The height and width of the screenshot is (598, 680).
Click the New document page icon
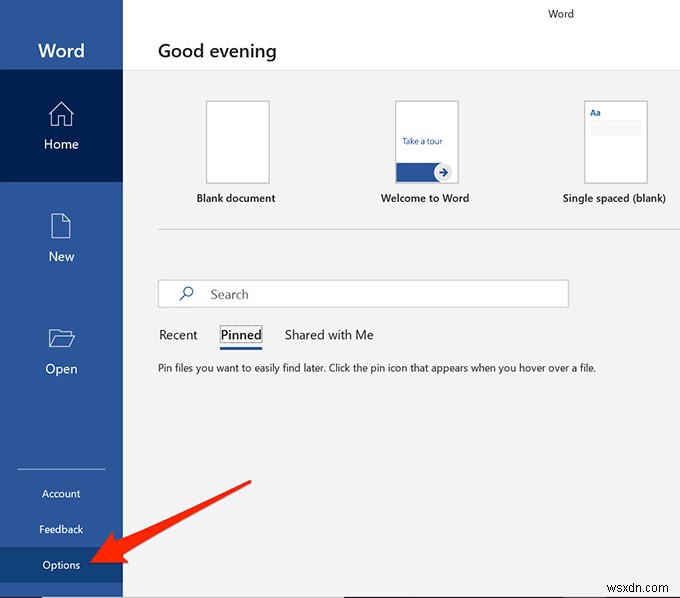click(x=61, y=225)
